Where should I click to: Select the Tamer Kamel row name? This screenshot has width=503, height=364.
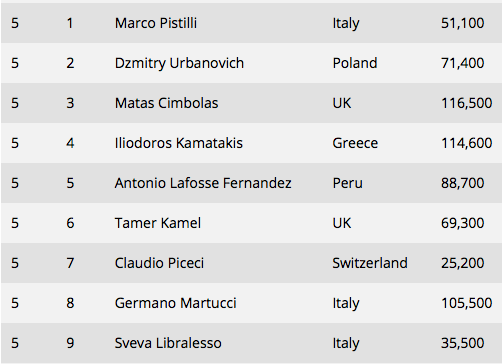point(158,223)
